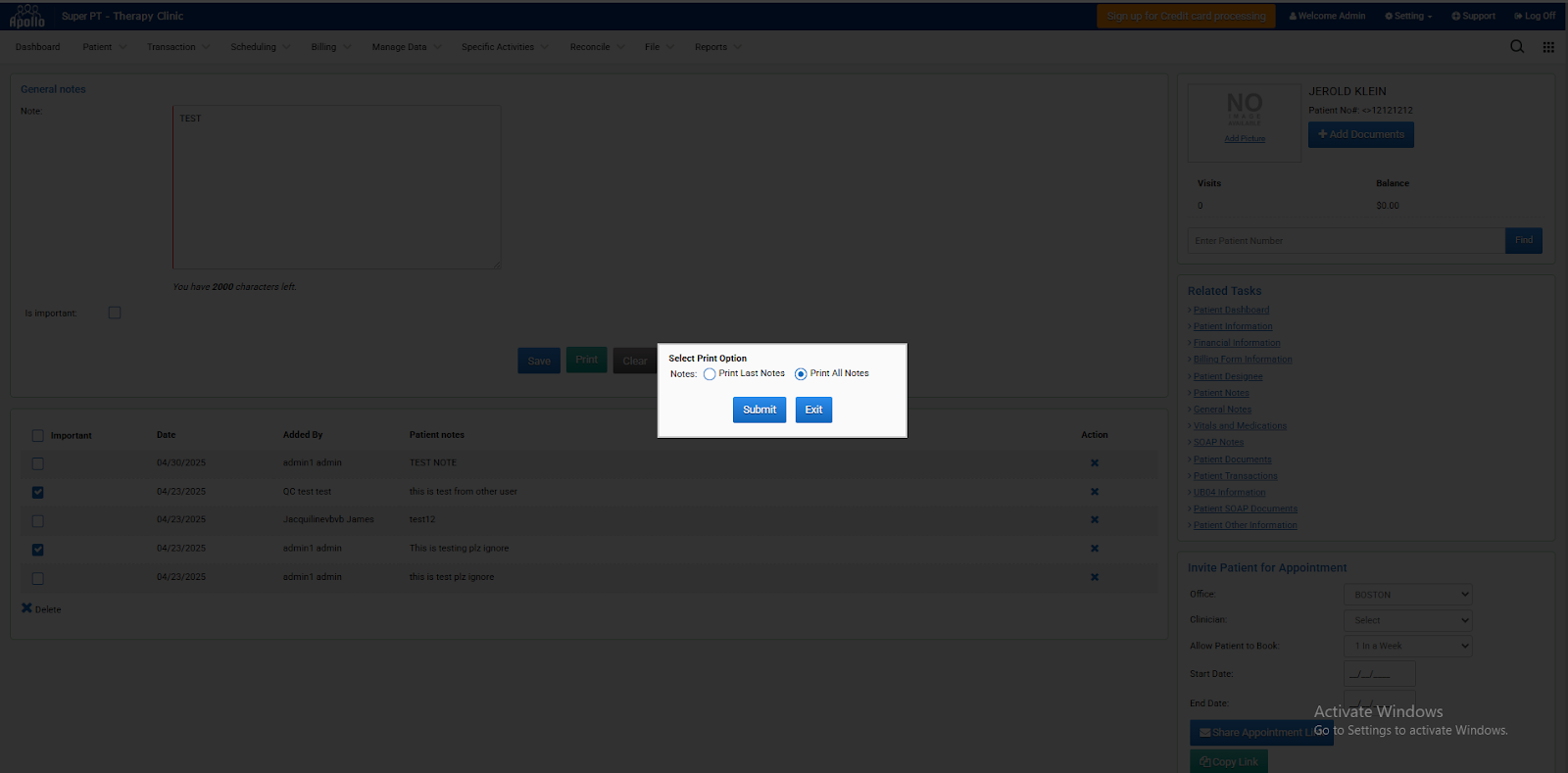Open the apps grid icon

(x=1548, y=47)
